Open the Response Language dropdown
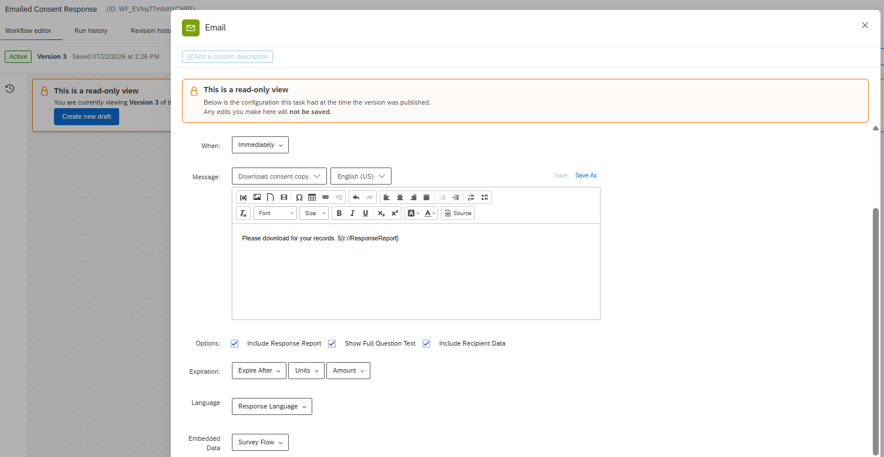 click(272, 406)
